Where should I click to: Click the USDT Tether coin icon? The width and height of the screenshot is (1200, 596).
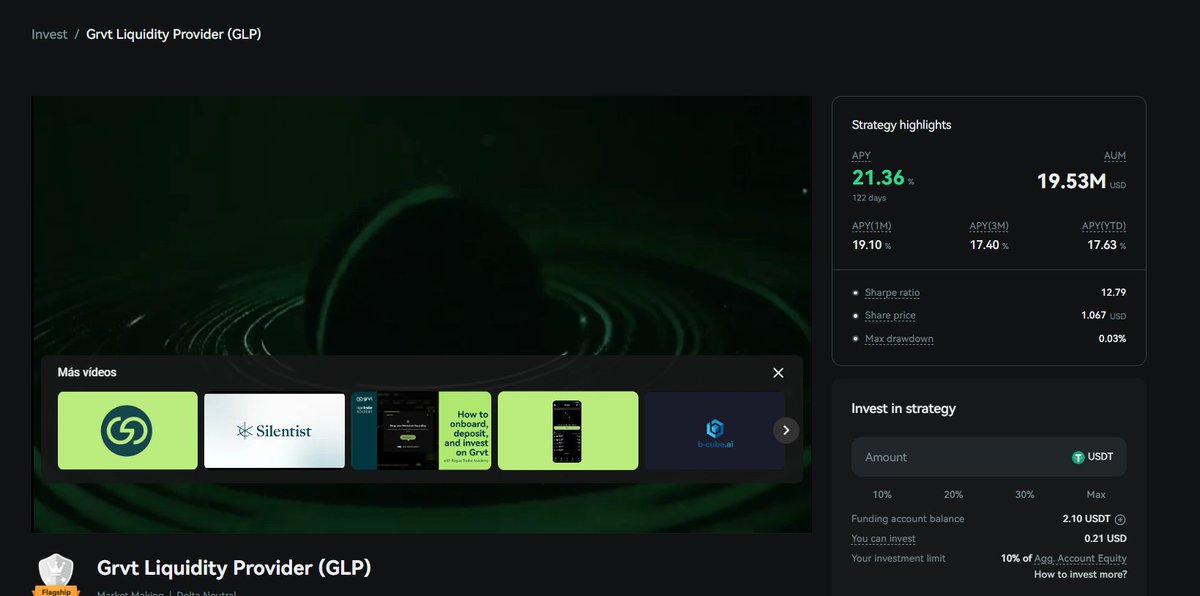tap(1078, 457)
